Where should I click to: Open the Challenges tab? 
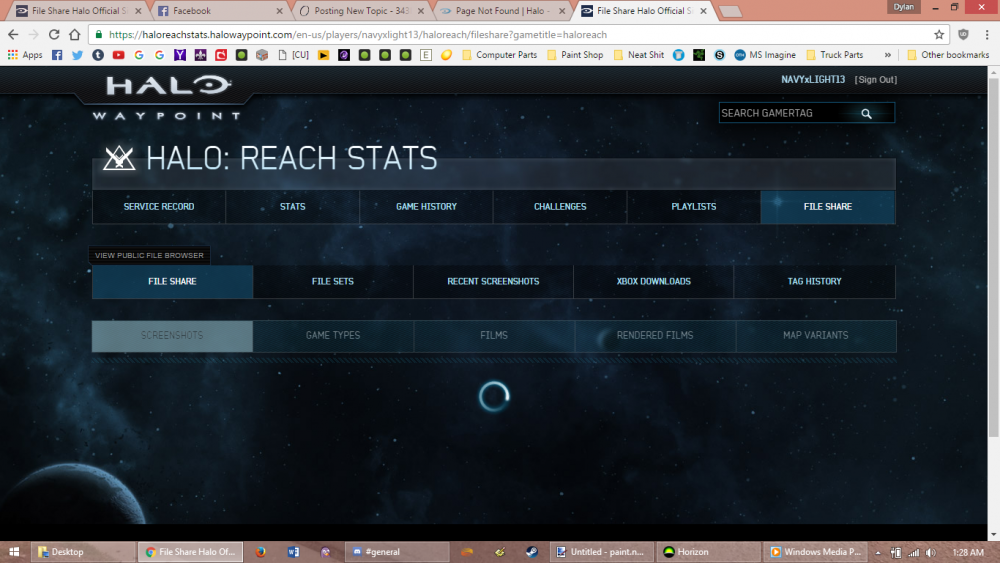tap(560, 207)
